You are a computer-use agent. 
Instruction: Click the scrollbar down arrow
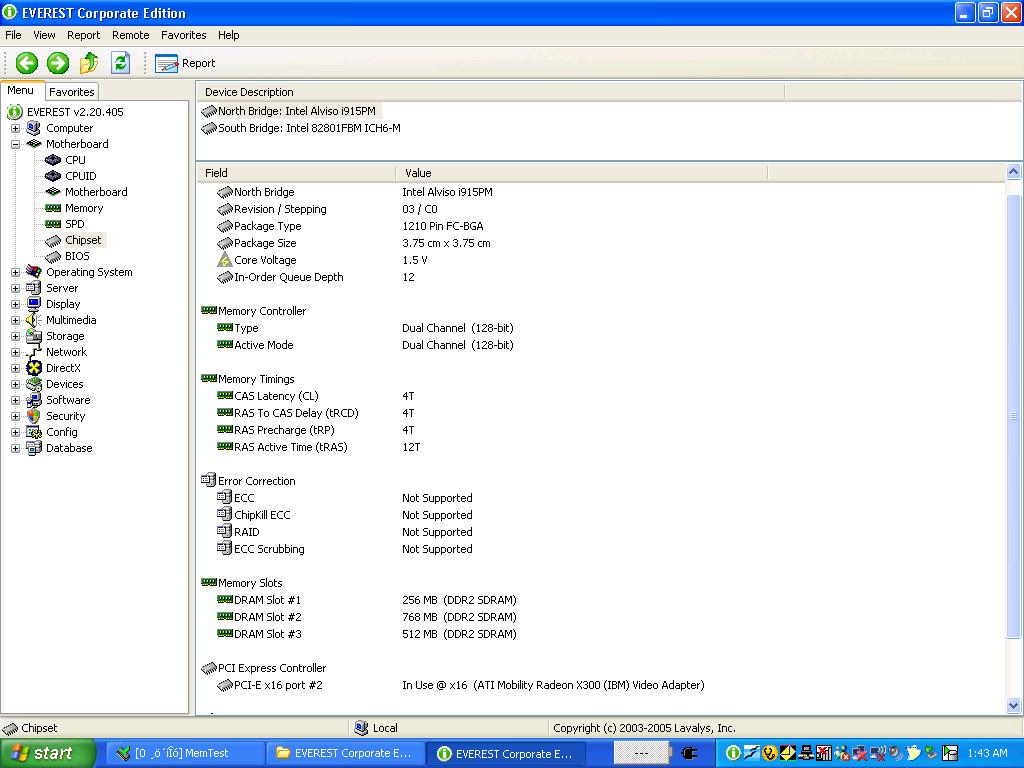(1014, 706)
